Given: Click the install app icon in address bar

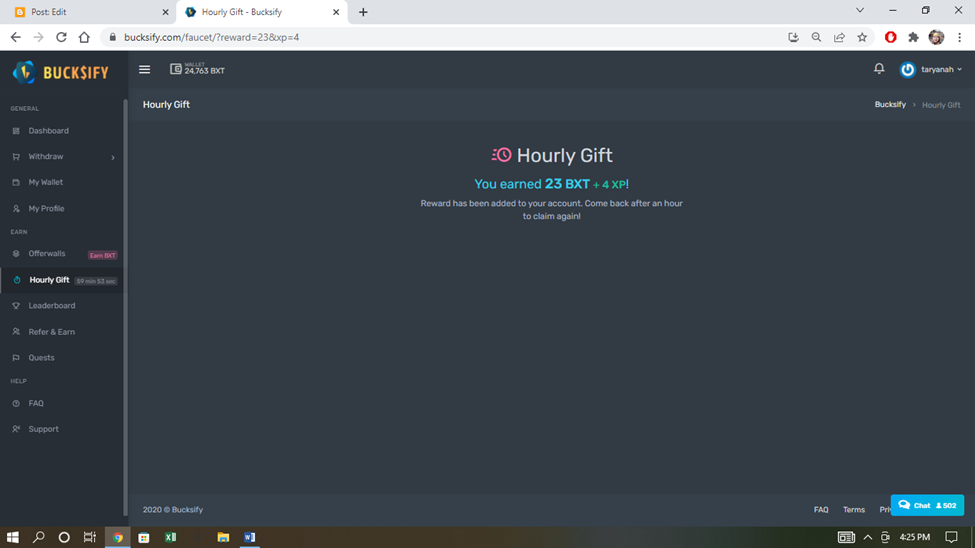Looking at the screenshot, I should click(793, 37).
